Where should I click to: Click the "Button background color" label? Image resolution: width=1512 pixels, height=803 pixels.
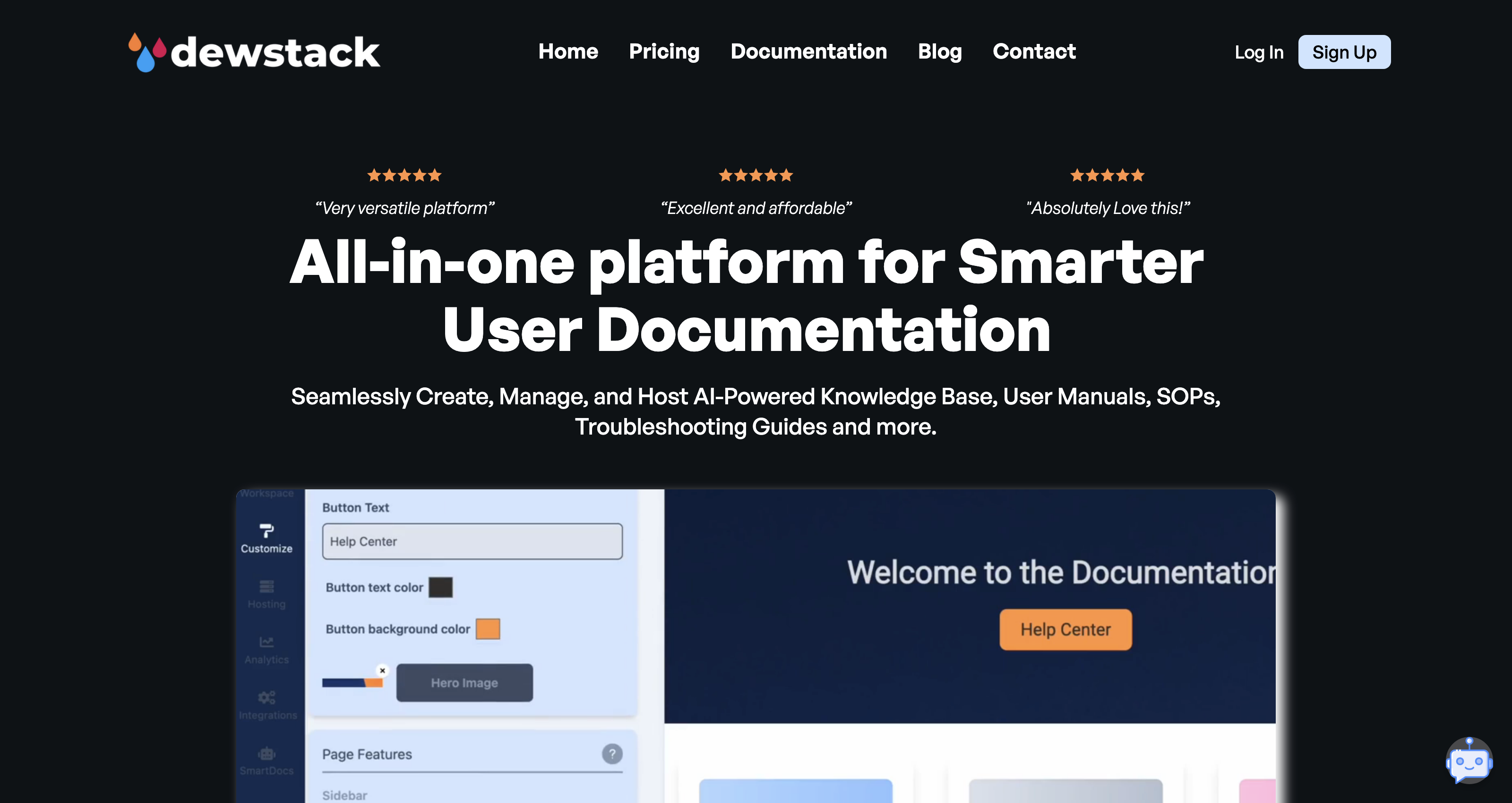(398, 629)
